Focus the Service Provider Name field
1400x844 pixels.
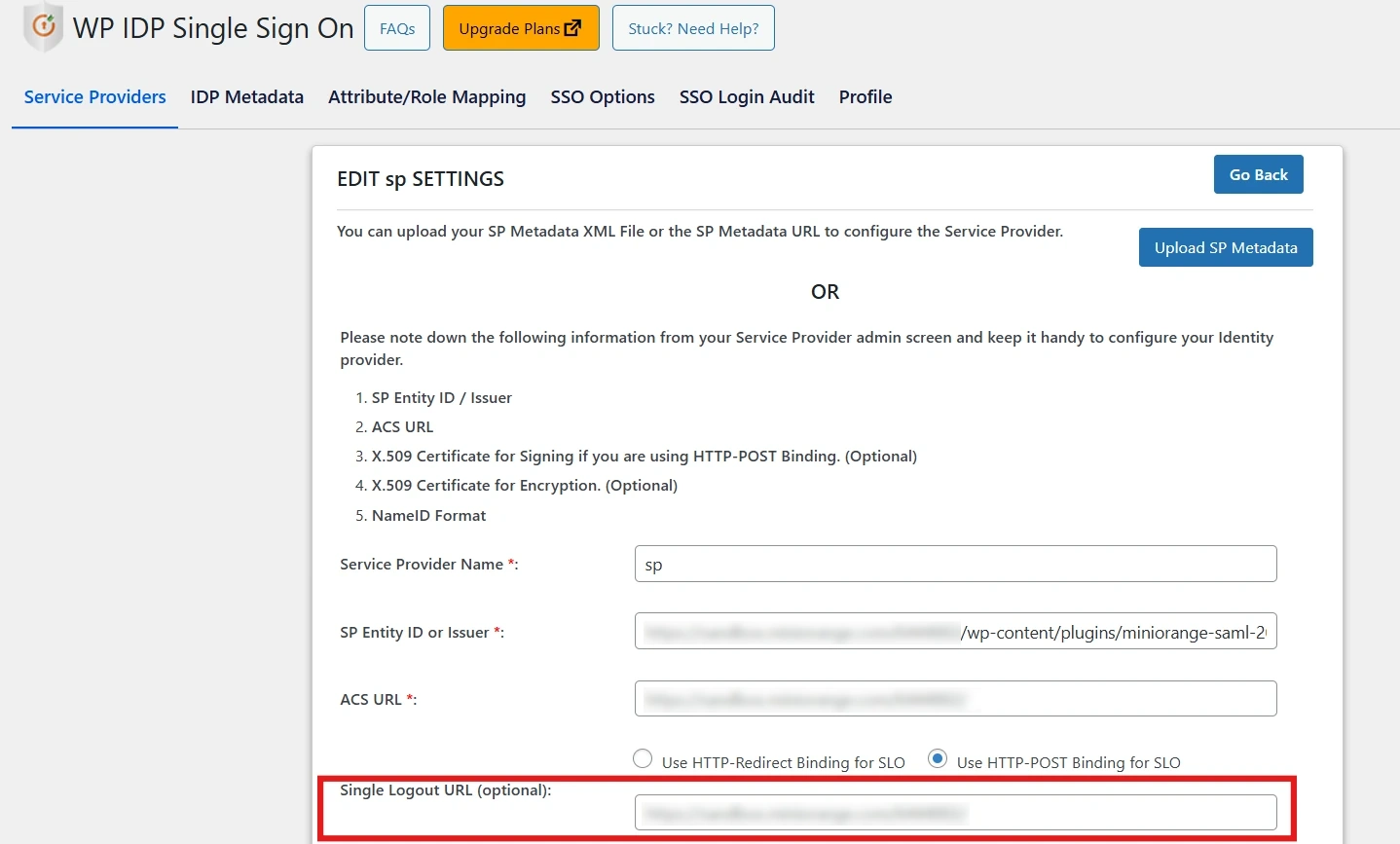click(956, 564)
